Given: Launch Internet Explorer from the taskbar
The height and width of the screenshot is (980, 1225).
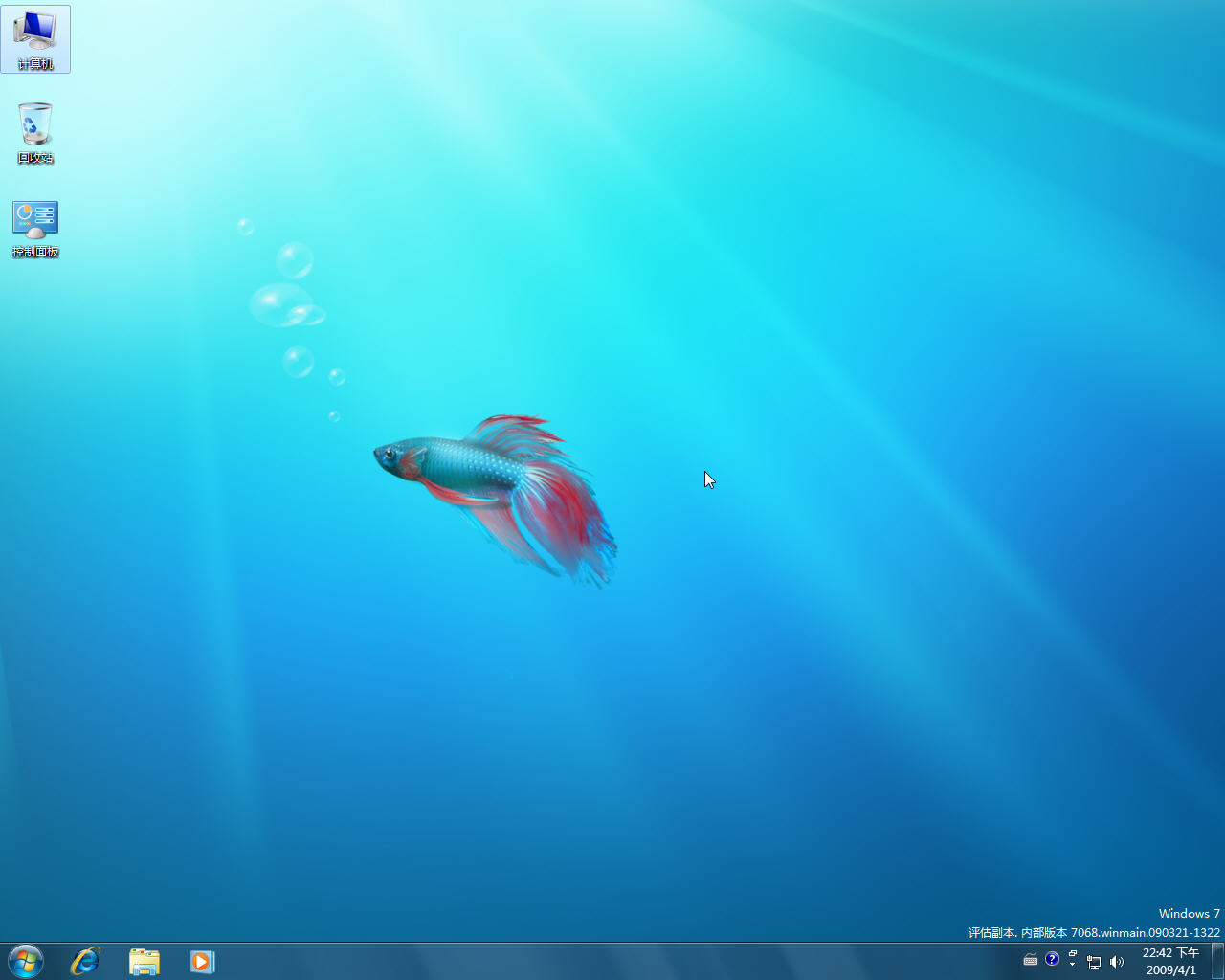Looking at the screenshot, I should (85, 961).
